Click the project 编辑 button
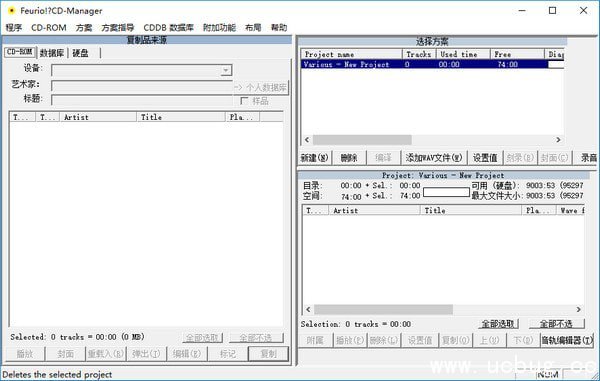The image size is (600, 381). (383, 158)
